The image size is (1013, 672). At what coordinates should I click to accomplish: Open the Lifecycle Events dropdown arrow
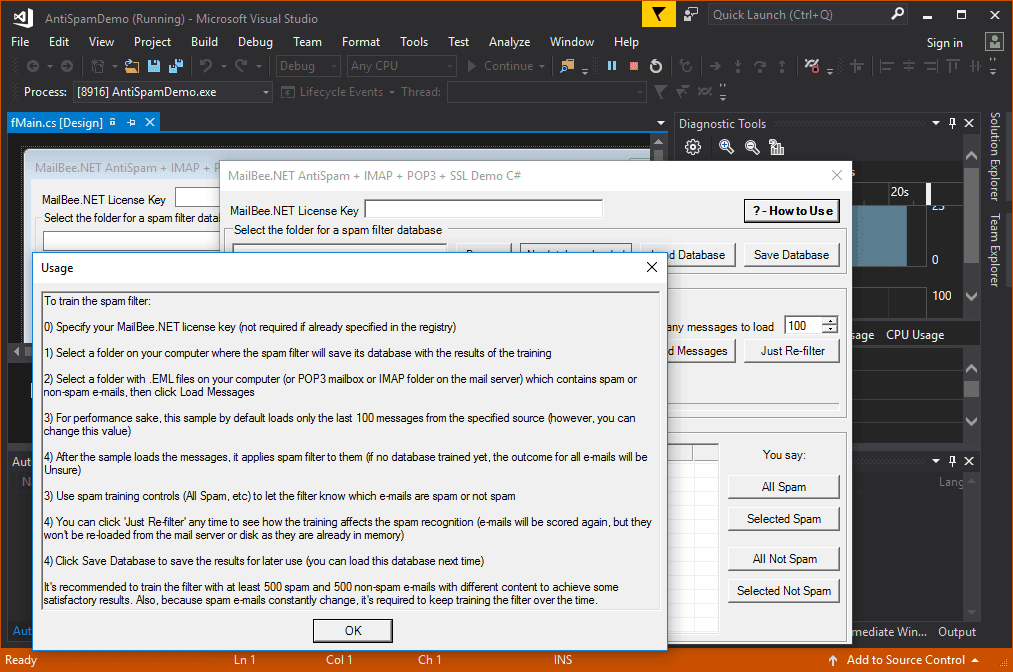[392, 92]
